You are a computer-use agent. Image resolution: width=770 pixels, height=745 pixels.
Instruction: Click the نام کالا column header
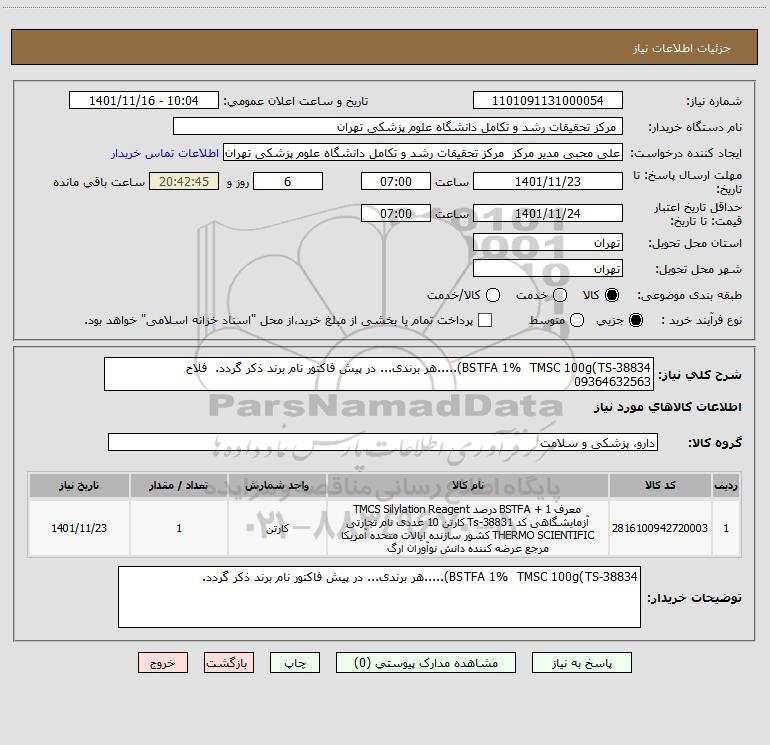click(468, 486)
